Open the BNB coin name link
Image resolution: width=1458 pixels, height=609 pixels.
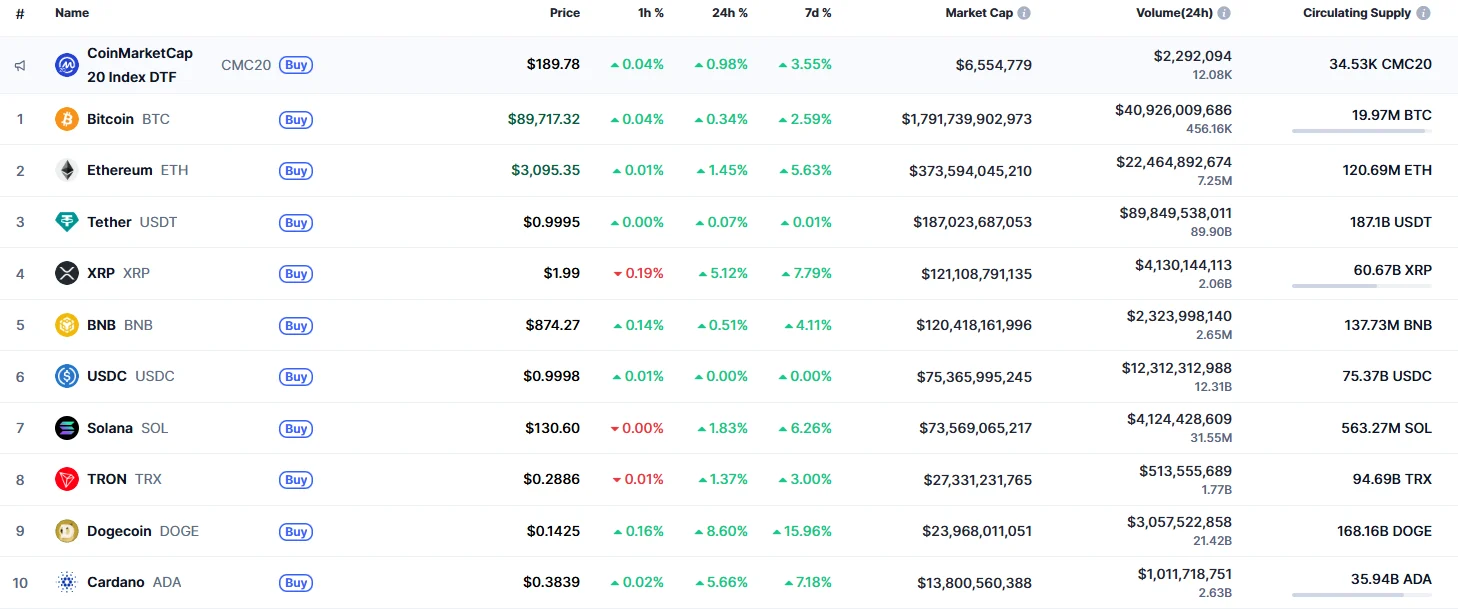[x=101, y=325]
